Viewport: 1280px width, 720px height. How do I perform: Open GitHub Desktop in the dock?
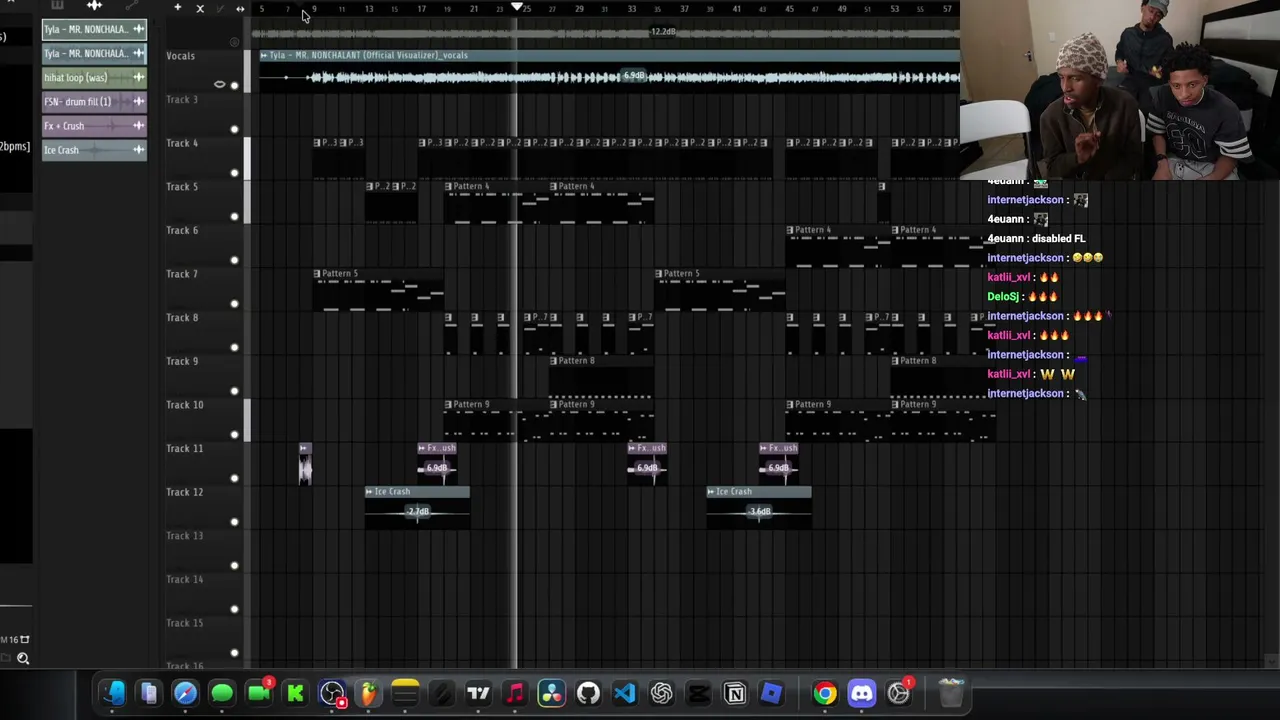(588, 693)
